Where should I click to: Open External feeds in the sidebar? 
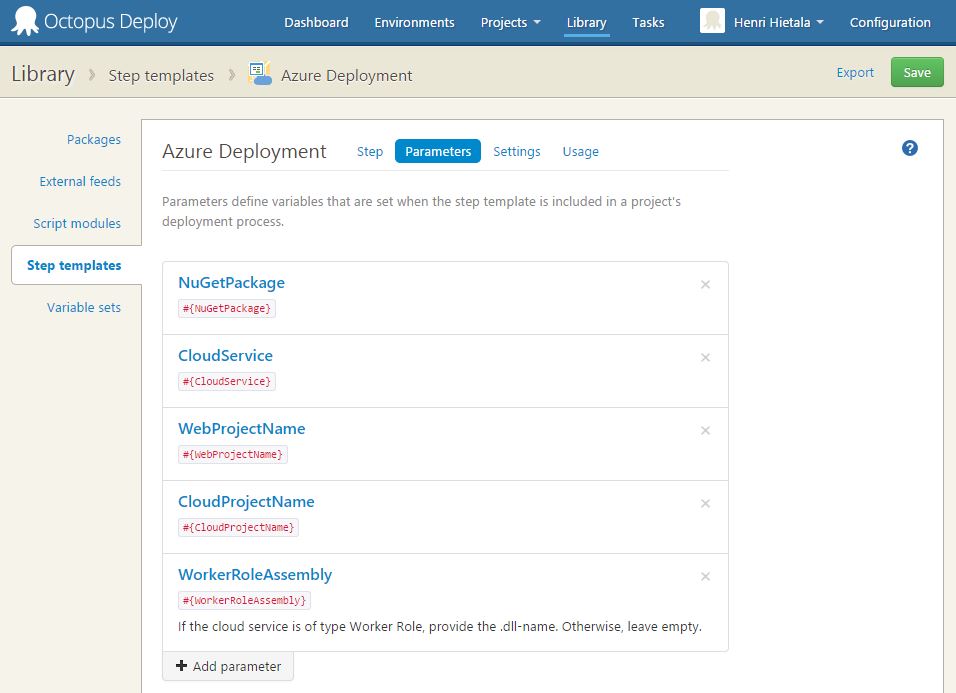[x=80, y=182]
